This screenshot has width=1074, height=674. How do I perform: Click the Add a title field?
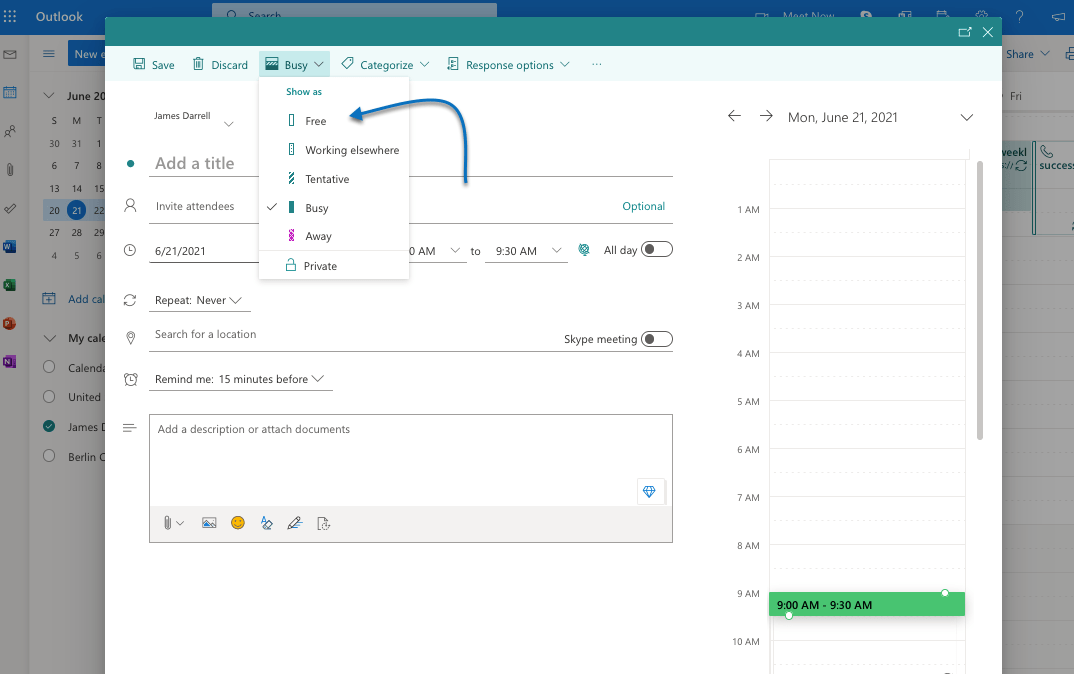tap(410, 163)
